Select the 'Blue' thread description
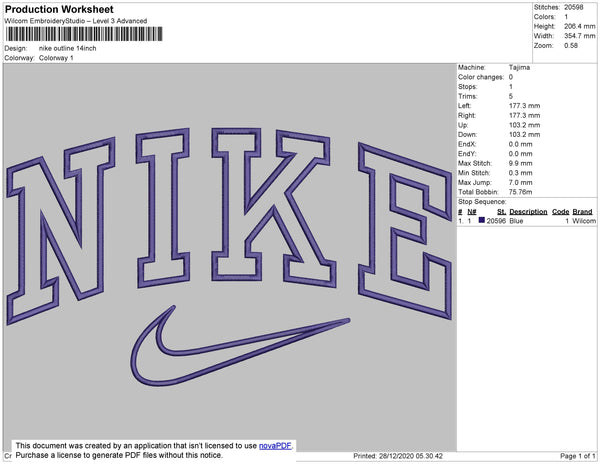Image resolution: width=600 pixels, height=464 pixels. tap(516, 221)
